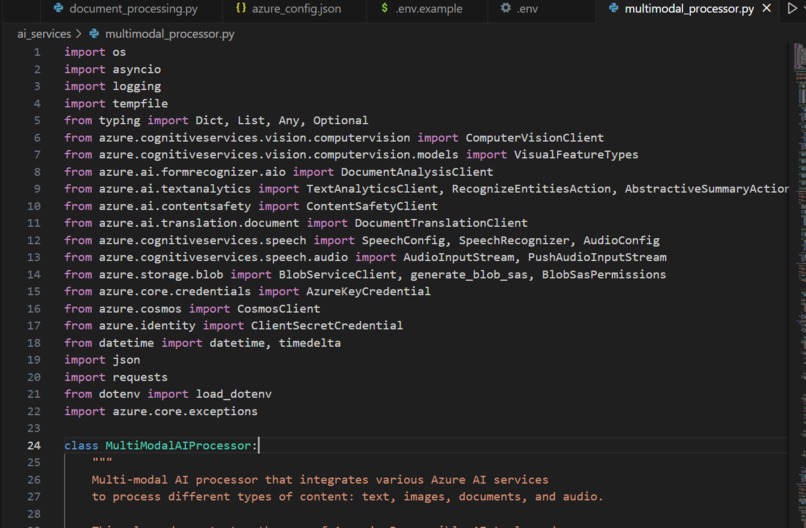Open the ai_services breadcrumb folder

tap(44, 34)
